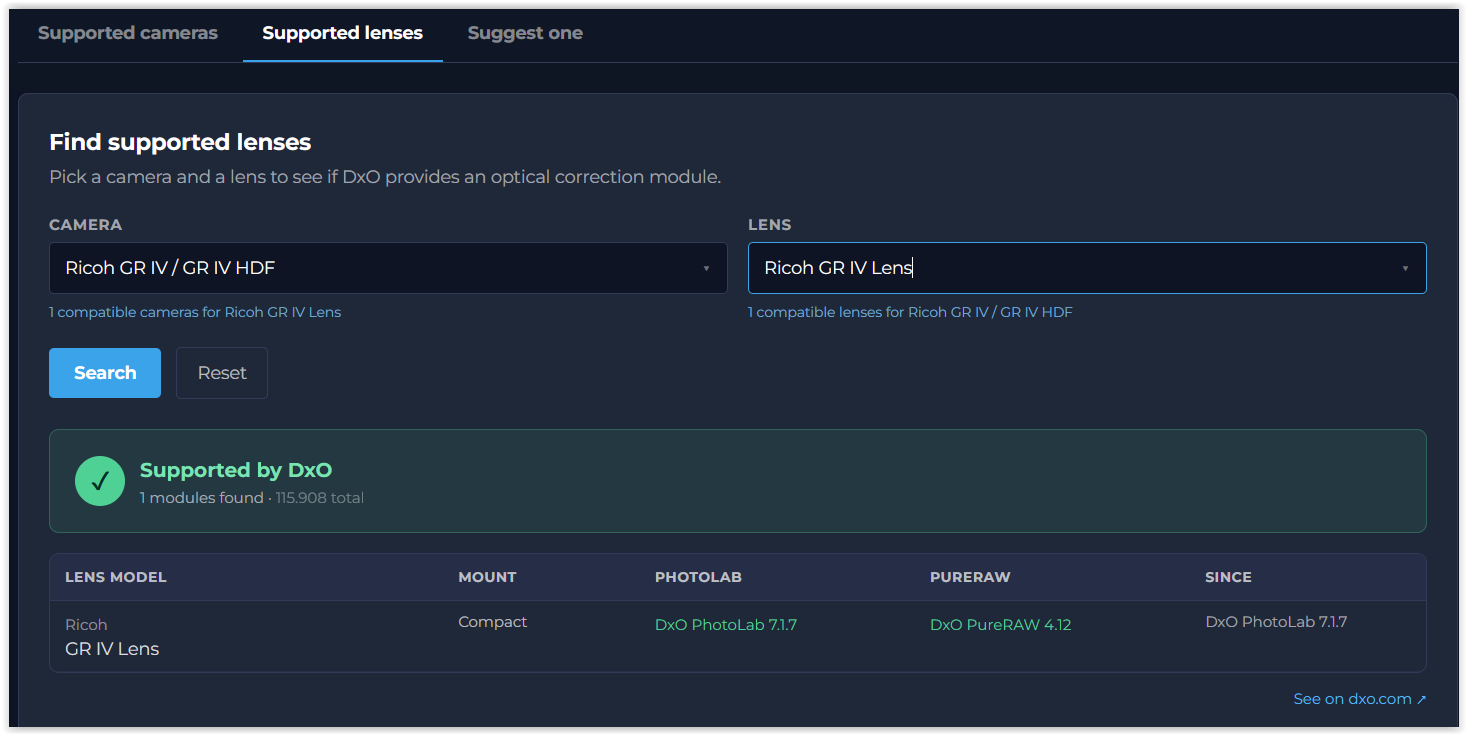Click the SINCE column header
The image size is (1467, 735).
click(x=1228, y=577)
